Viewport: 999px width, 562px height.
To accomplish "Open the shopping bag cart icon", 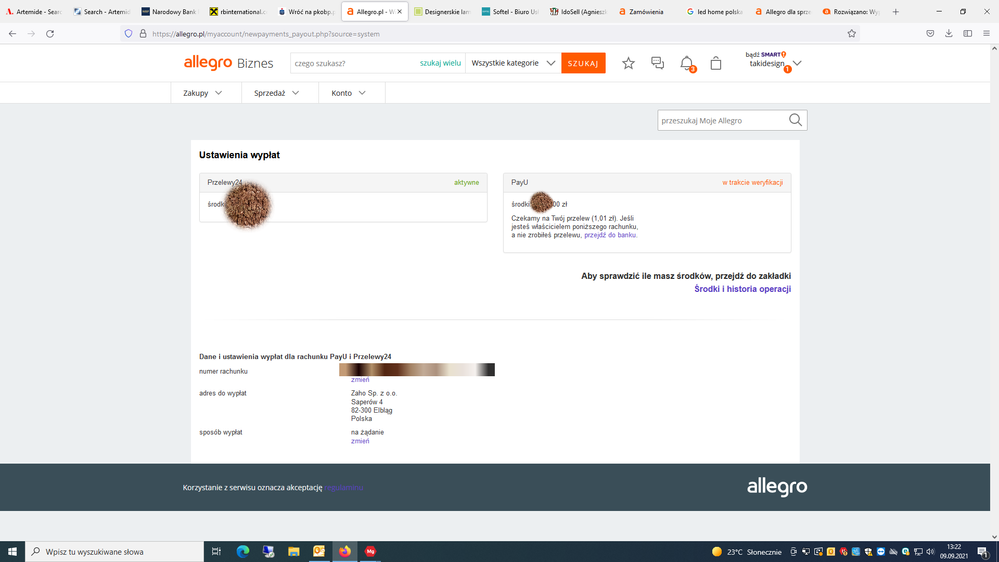I will pos(716,63).
